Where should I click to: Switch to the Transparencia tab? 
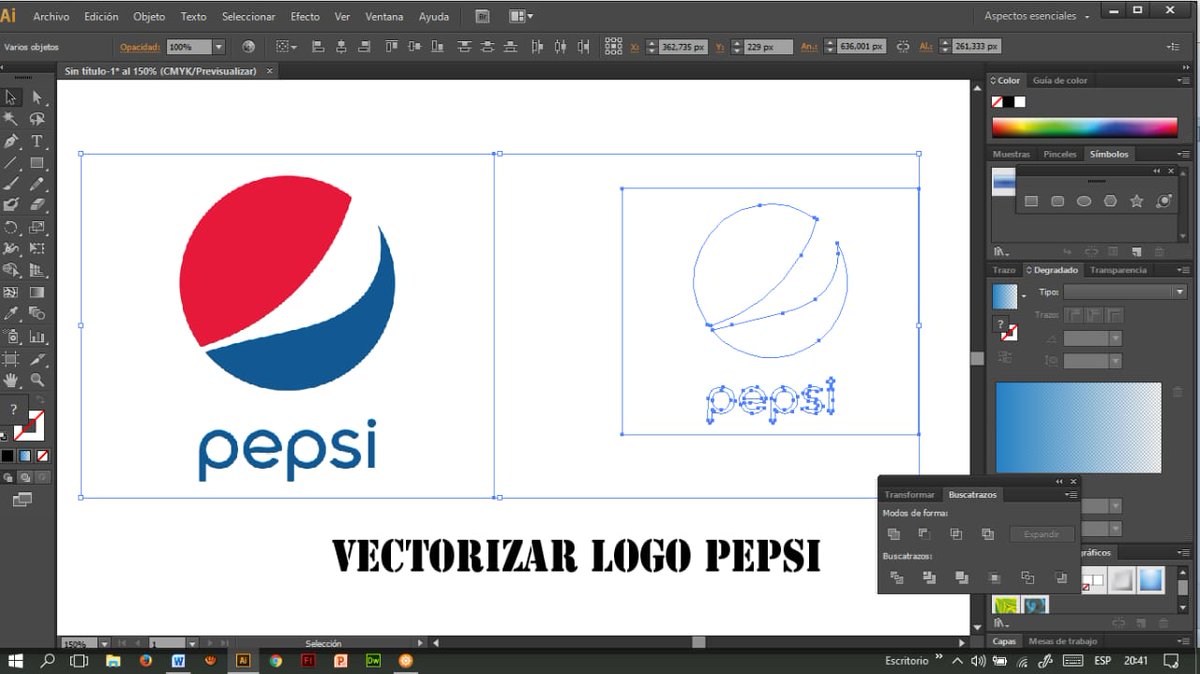[x=1119, y=270]
